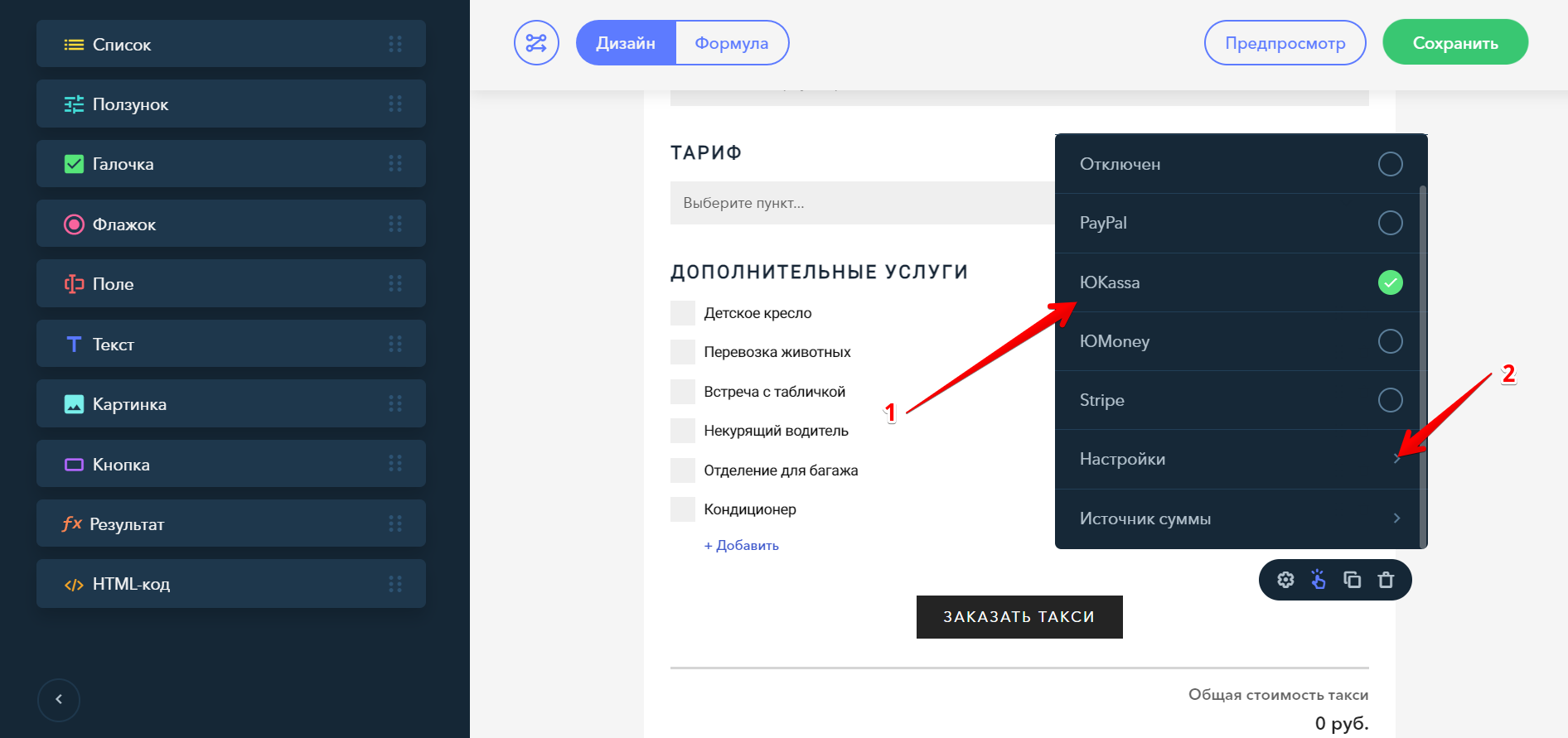1568x738 pixels.
Task: Check the Некурящий водитель checkbox
Action: [683, 431]
